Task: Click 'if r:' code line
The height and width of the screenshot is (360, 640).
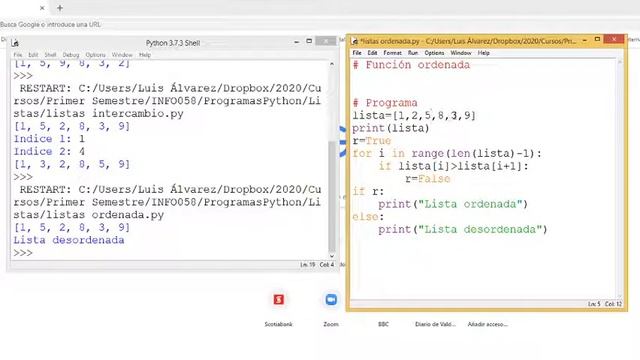Action: pyautogui.click(x=368, y=191)
